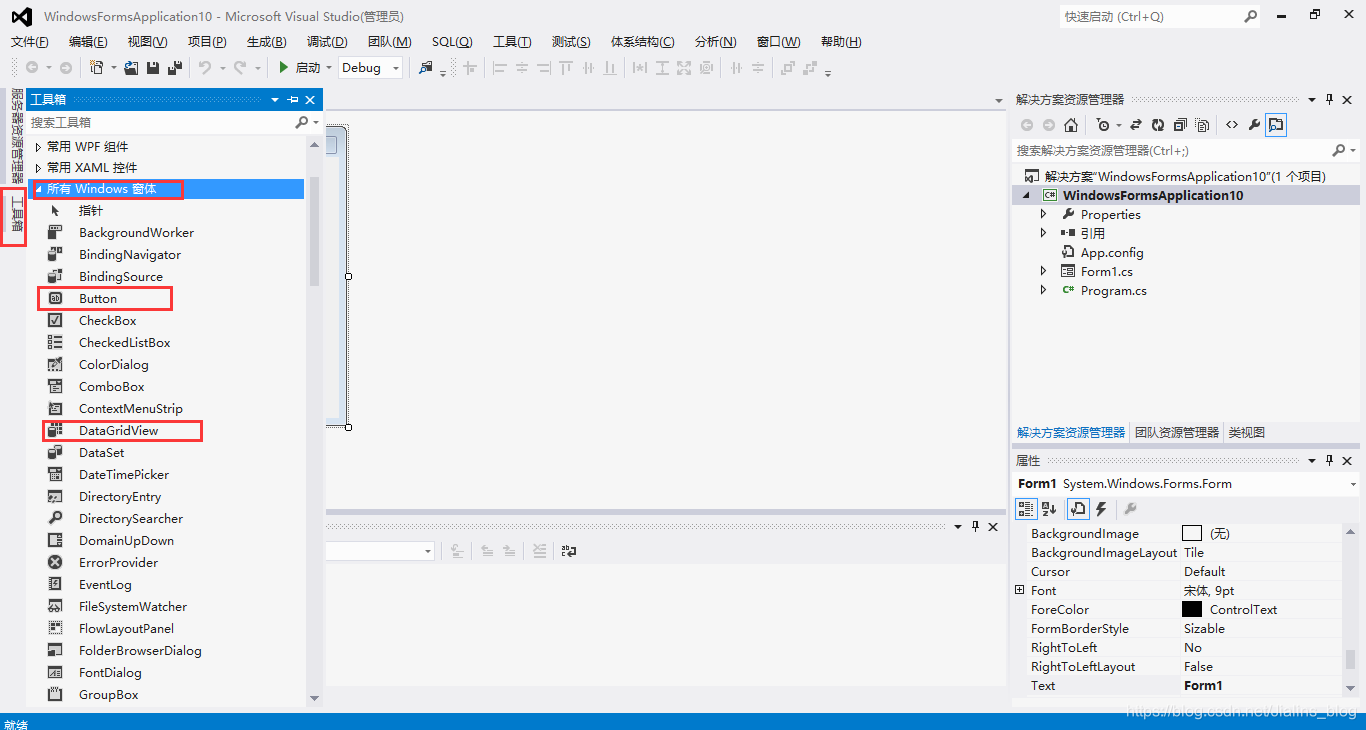1366x730 pixels.
Task: Toggle auto-hide pin on Properties (属性) panel
Action: (x=1329, y=460)
